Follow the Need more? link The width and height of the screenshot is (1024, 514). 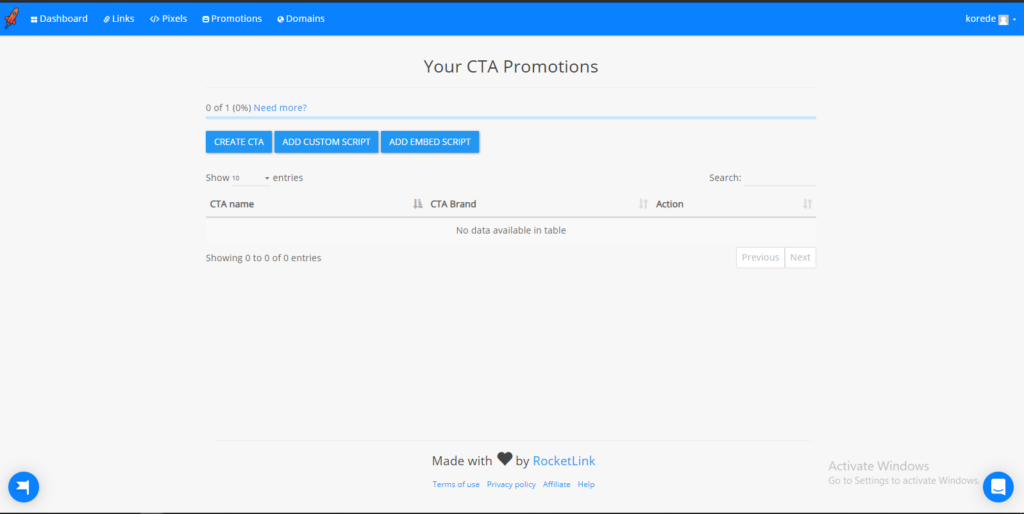click(x=280, y=108)
